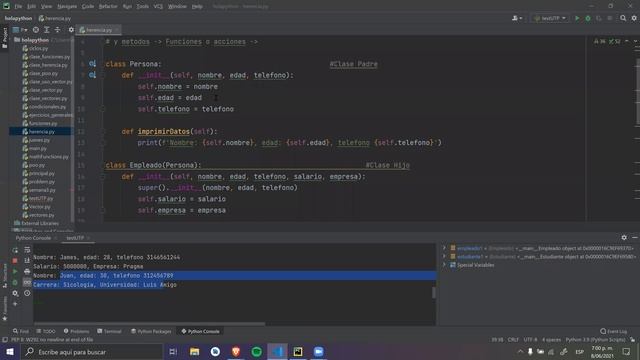Image resolution: width=640 pixels, height=360 pixels.
Task: Click the green Execute icon in console toolbar
Action: click(x=15, y=271)
